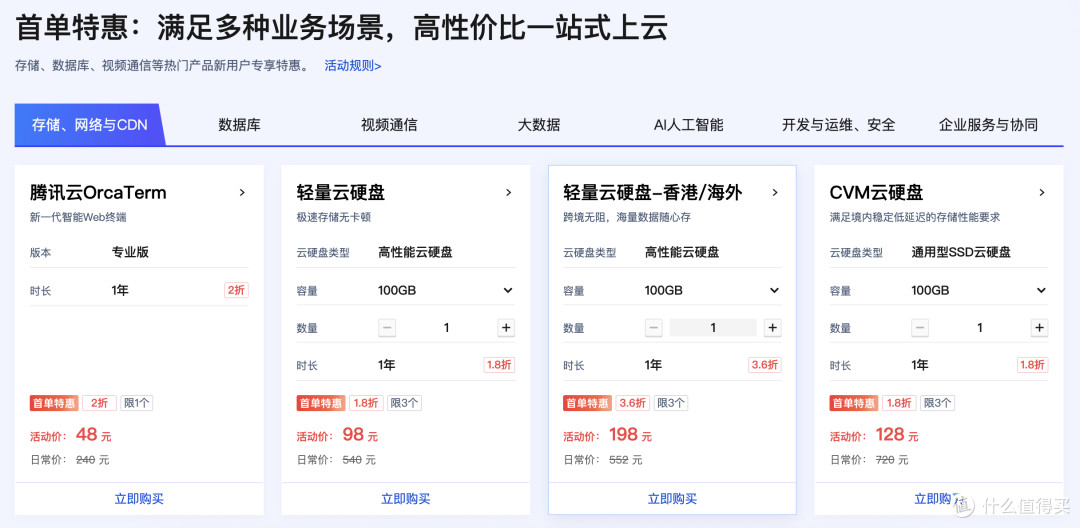Decrease quantity on 轻量云硬盘-香港/海外 card
1080x528 pixels.
[x=654, y=328]
